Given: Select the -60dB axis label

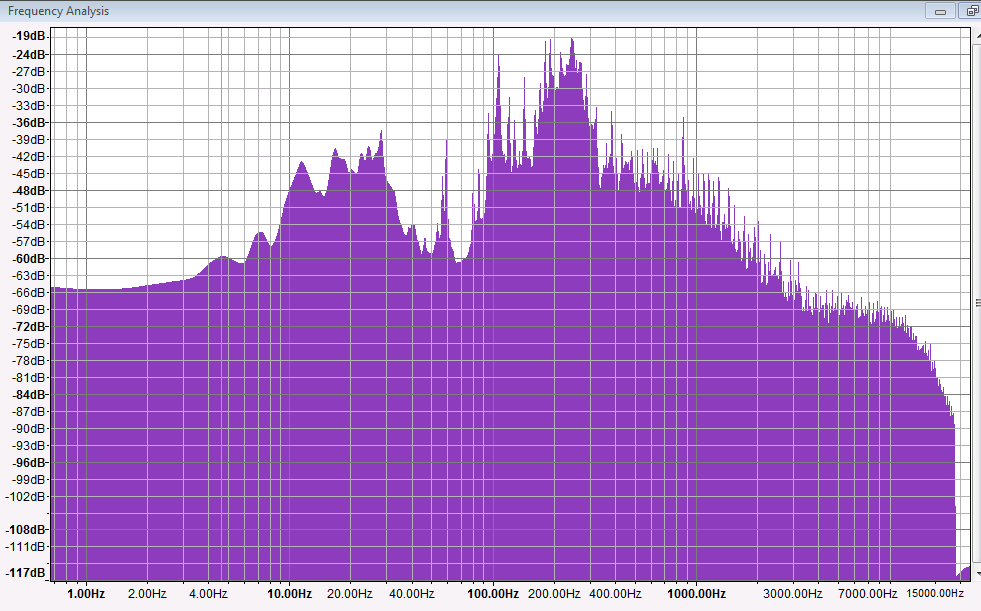Looking at the screenshot, I should 29,258.
